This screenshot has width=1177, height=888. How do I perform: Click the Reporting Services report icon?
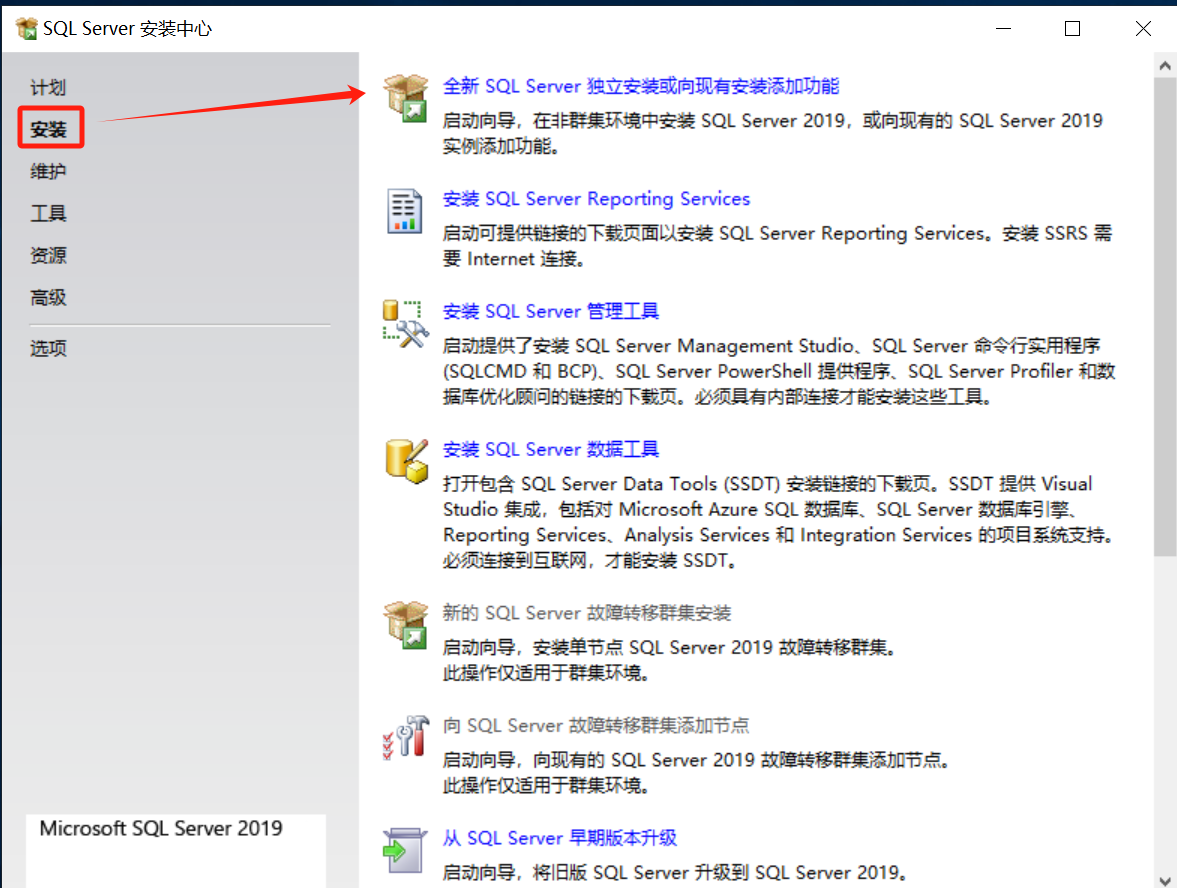click(x=405, y=211)
